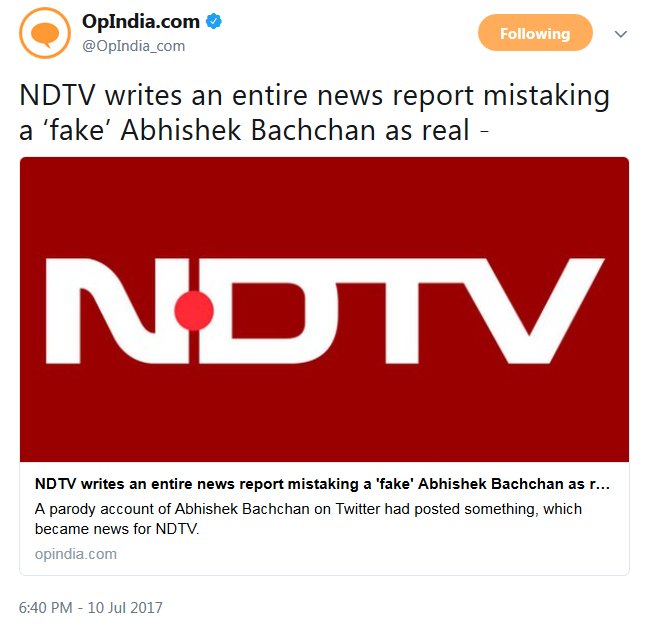
Task: Click the red dot in NDTV logo
Action: [194, 310]
